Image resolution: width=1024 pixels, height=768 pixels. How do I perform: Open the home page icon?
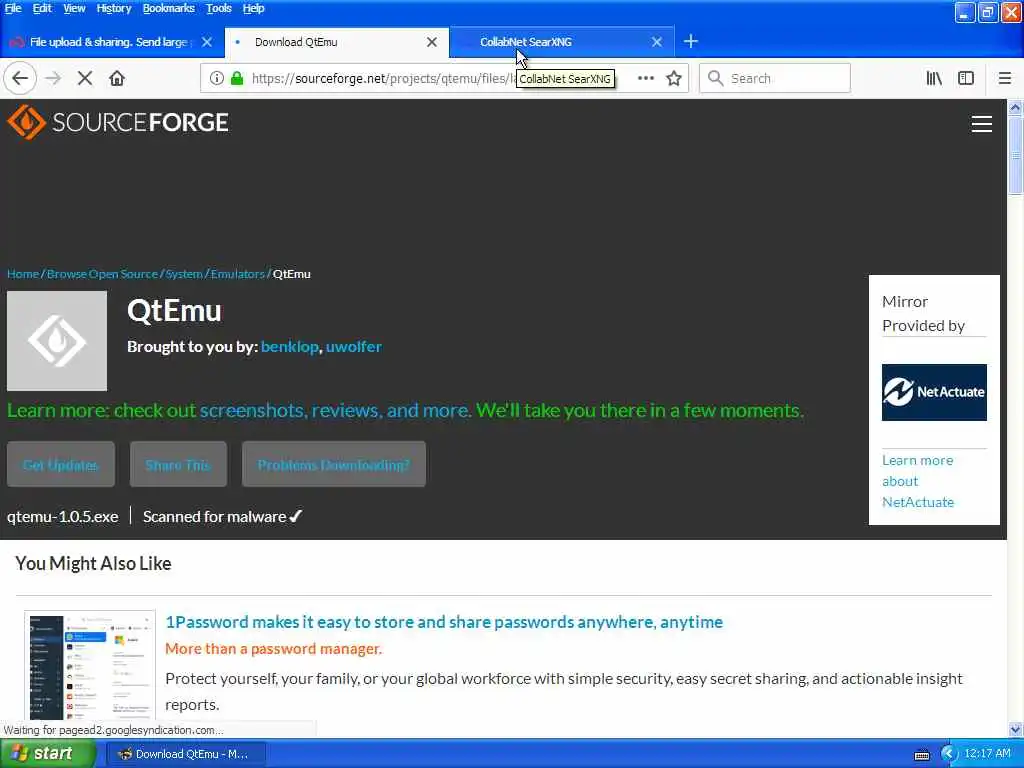(x=117, y=78)
